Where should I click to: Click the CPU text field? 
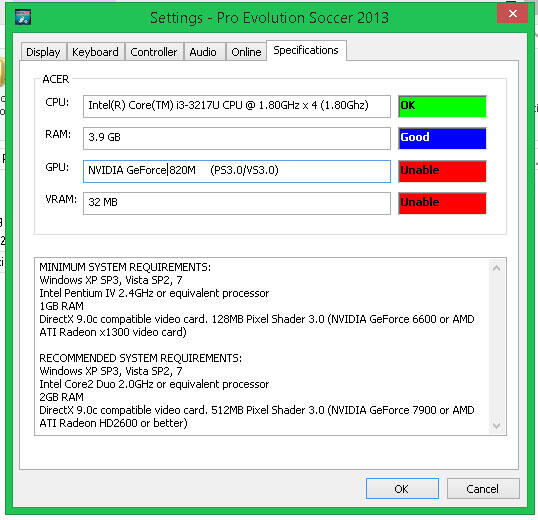237,106
